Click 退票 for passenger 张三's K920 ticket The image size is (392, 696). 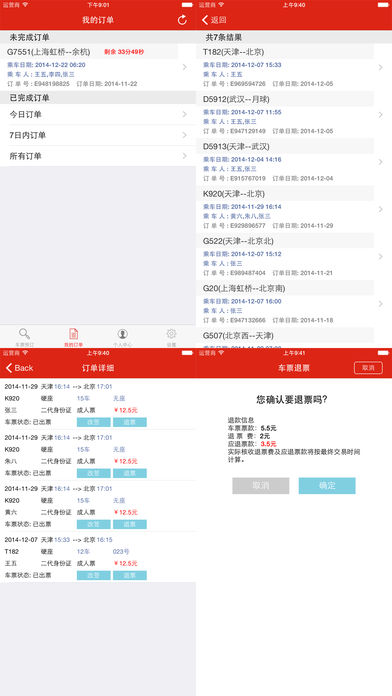coord(130,422)
